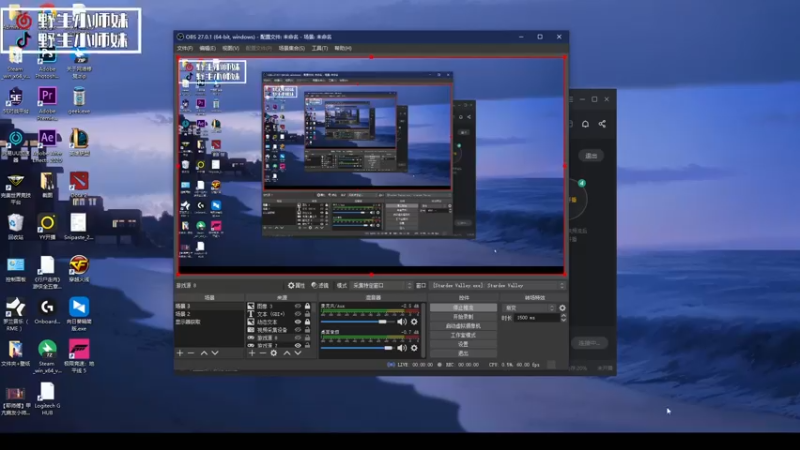Click desktop audio volume slider handle
Screen dimensions: 800x450
tap(388, 348)
